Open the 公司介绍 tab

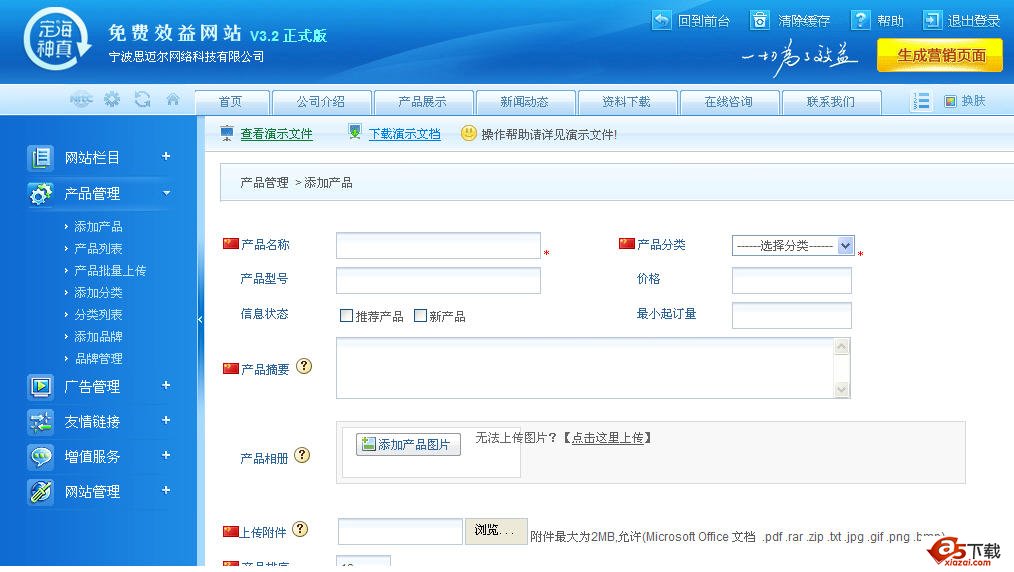coord(321,102)
